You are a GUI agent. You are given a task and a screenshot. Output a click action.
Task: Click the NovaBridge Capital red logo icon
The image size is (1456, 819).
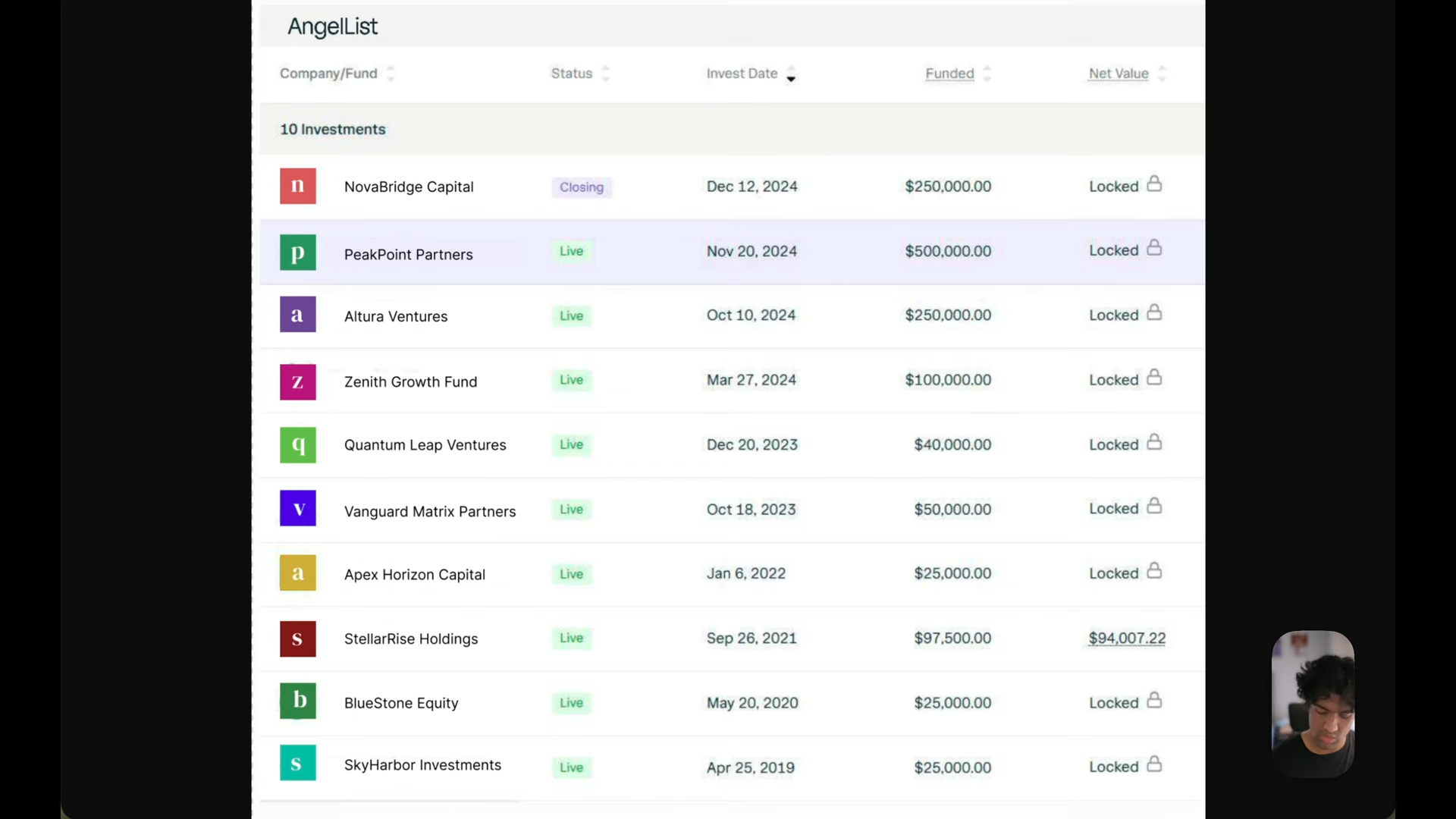(297, 186)
